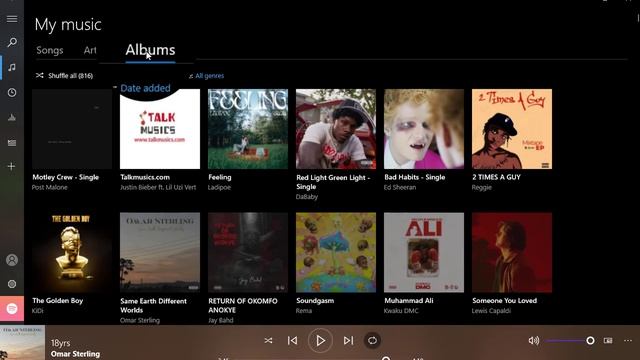The height and width of the screenshot is (360, 640).
Task: Click artist name KiDi
Action: point(38,311)
